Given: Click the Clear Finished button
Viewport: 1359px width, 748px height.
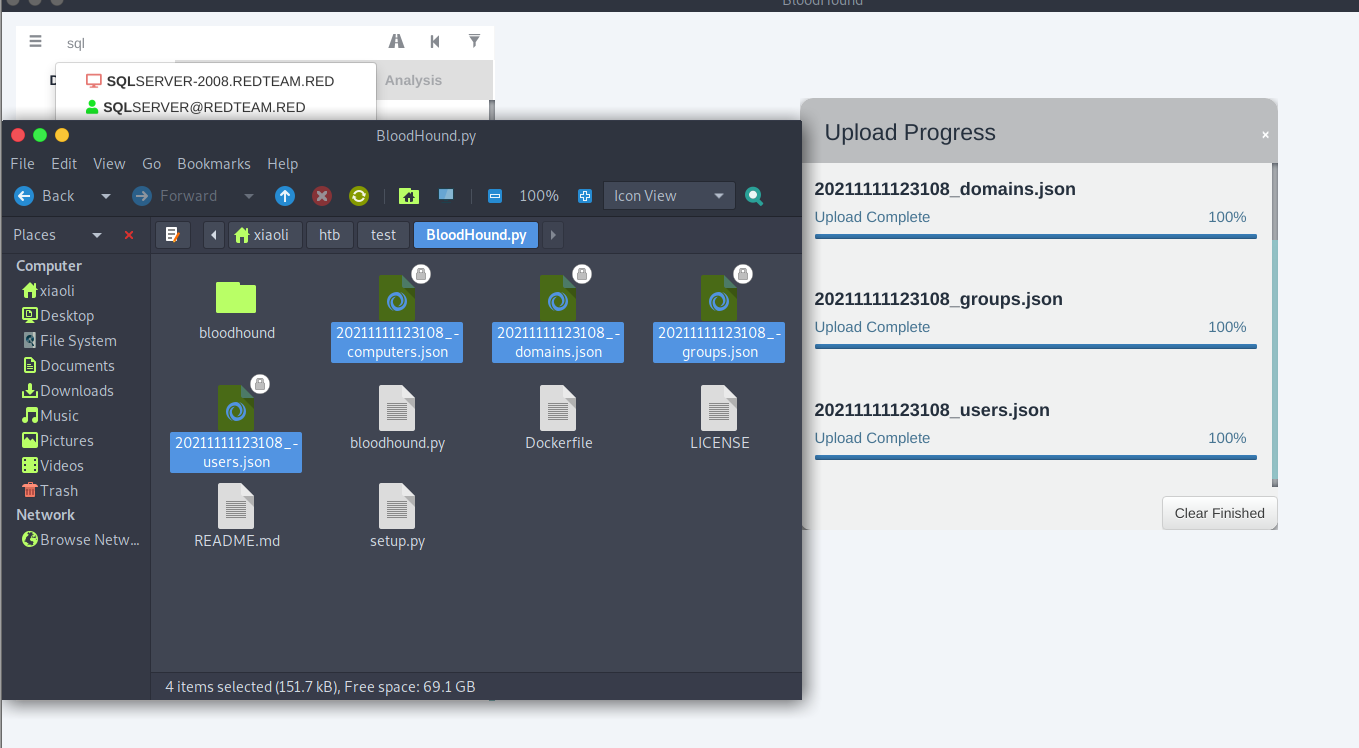Looking at the screenshot, I should [1219, 513].
